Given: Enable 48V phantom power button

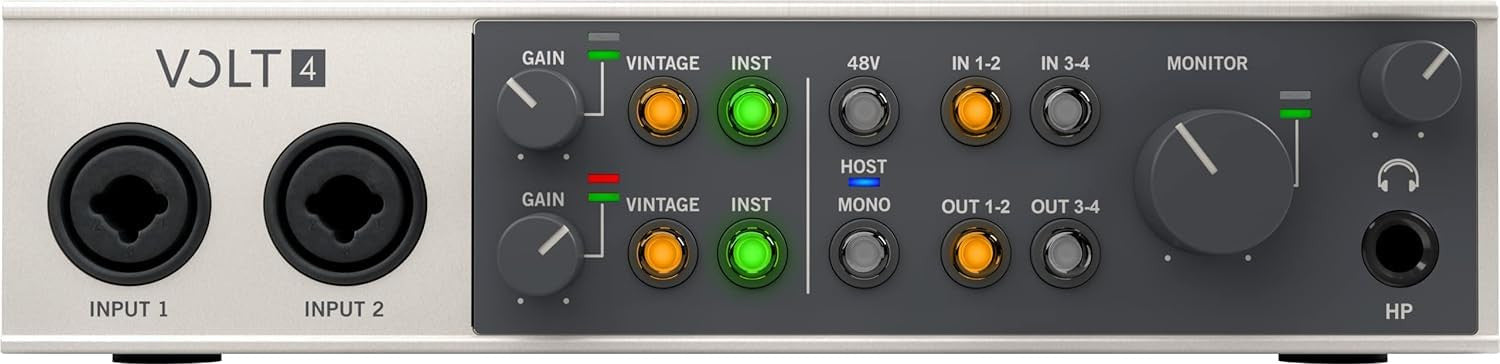Looking at the screenshot, I should pos(863,111).
